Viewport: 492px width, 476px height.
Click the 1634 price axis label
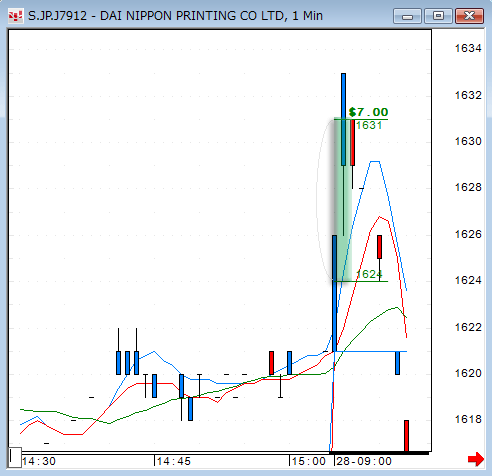tap(468, 48)
